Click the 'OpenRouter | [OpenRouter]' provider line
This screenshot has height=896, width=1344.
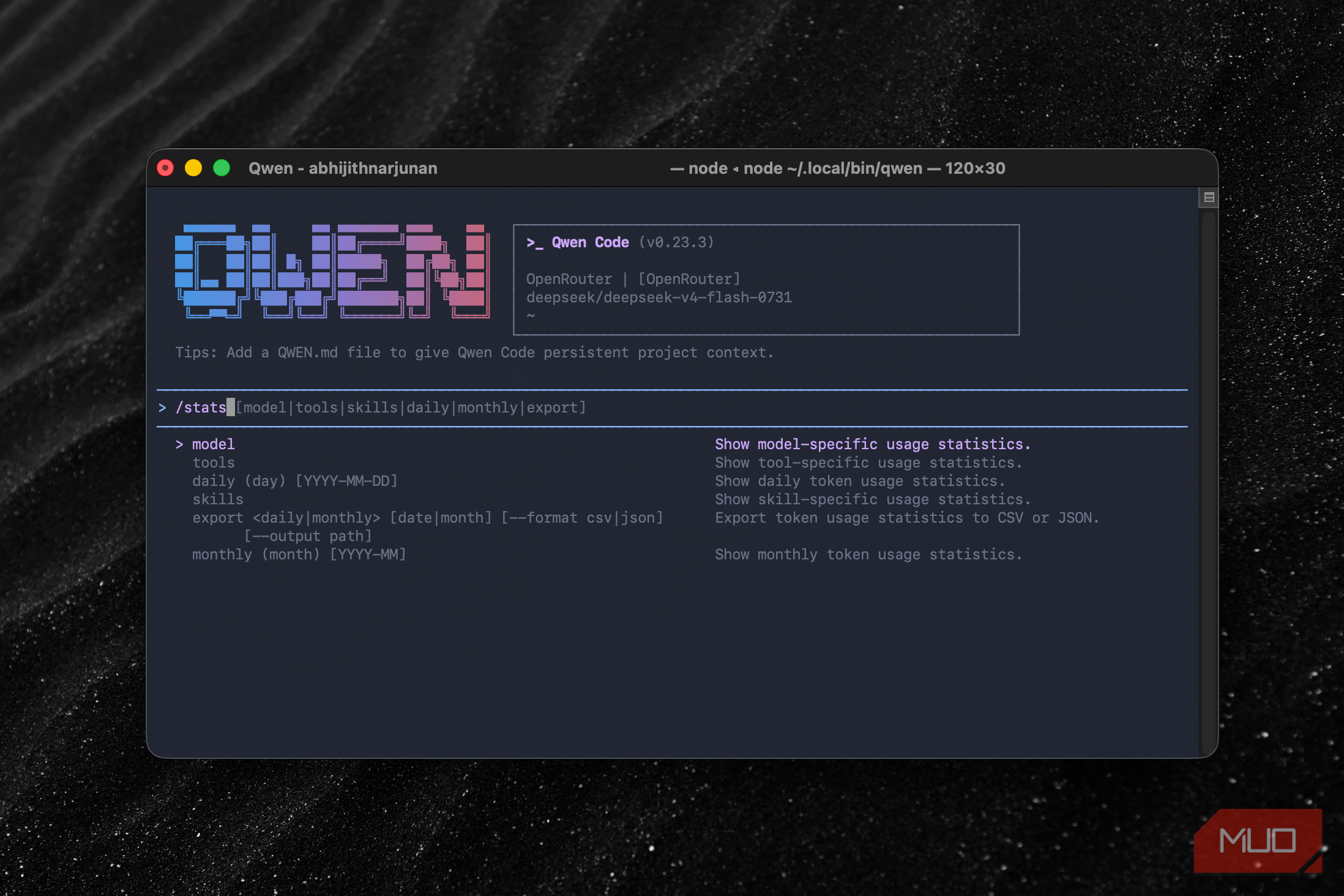click(633, 279)
